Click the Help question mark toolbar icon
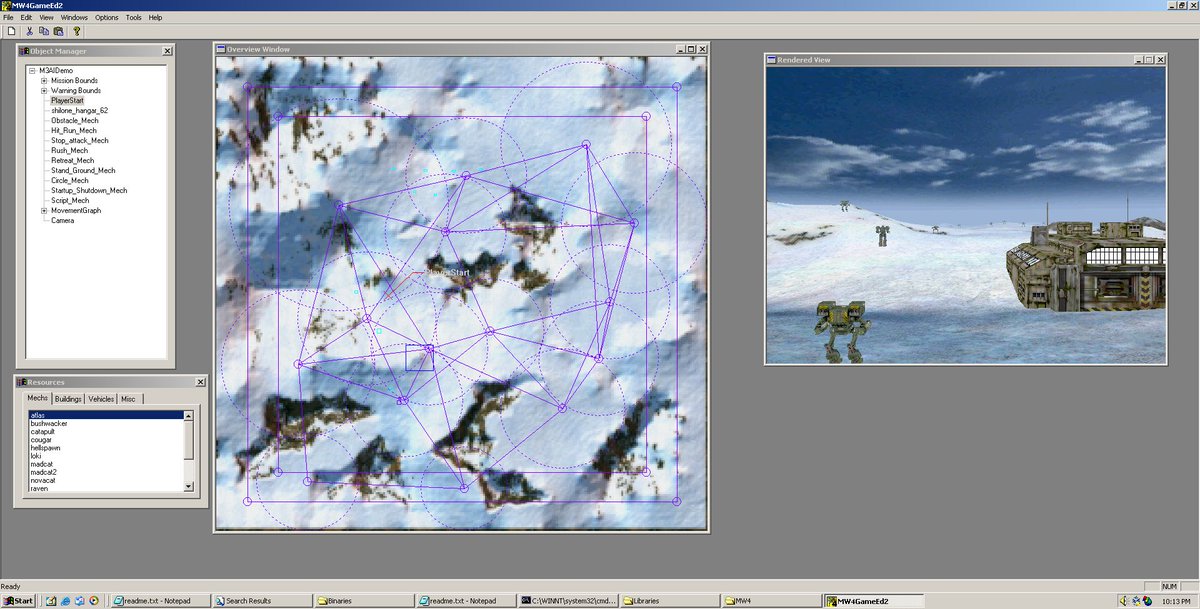This screenshot has width=1200, height=609. [76, 31]
